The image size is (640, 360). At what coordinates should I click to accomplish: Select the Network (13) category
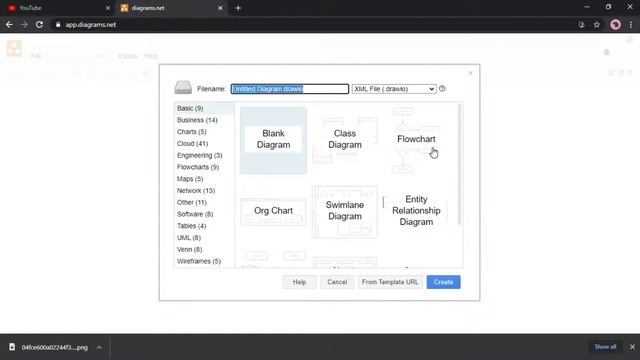click(204, 191)
